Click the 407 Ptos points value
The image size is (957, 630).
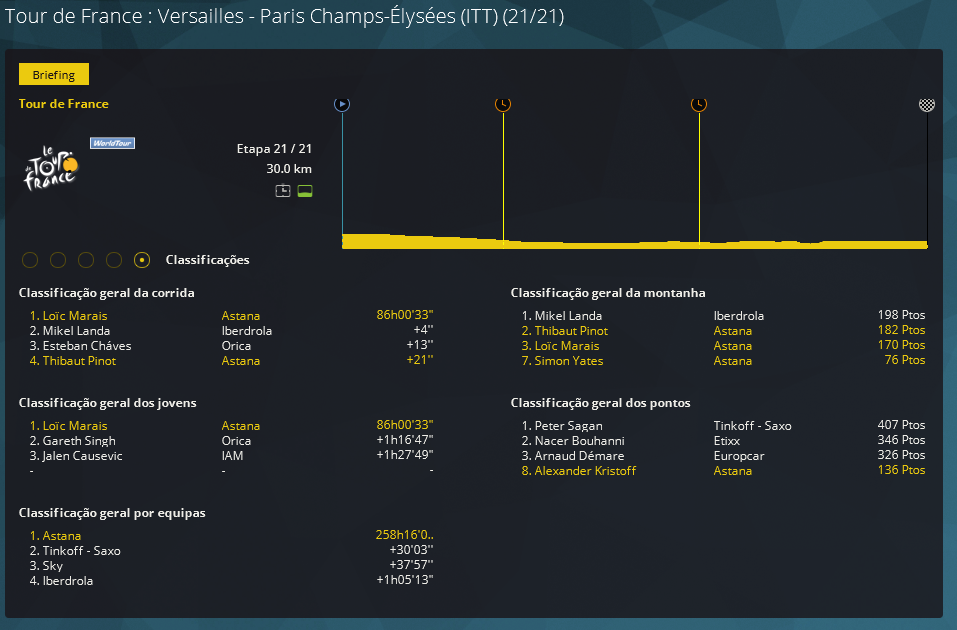pyautogui.click(x=901, y=425)
